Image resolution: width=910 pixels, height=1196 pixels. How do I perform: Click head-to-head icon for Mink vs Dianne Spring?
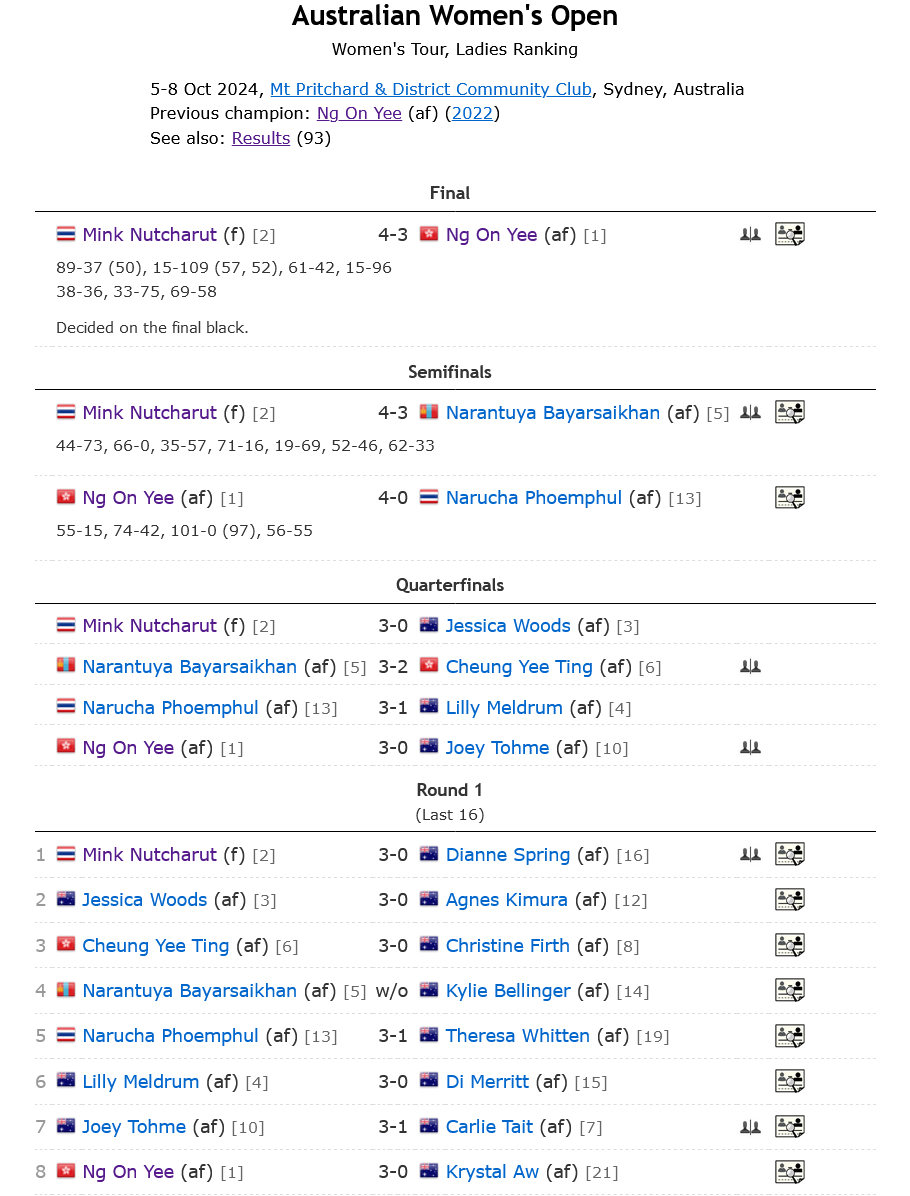click(751, 854)
